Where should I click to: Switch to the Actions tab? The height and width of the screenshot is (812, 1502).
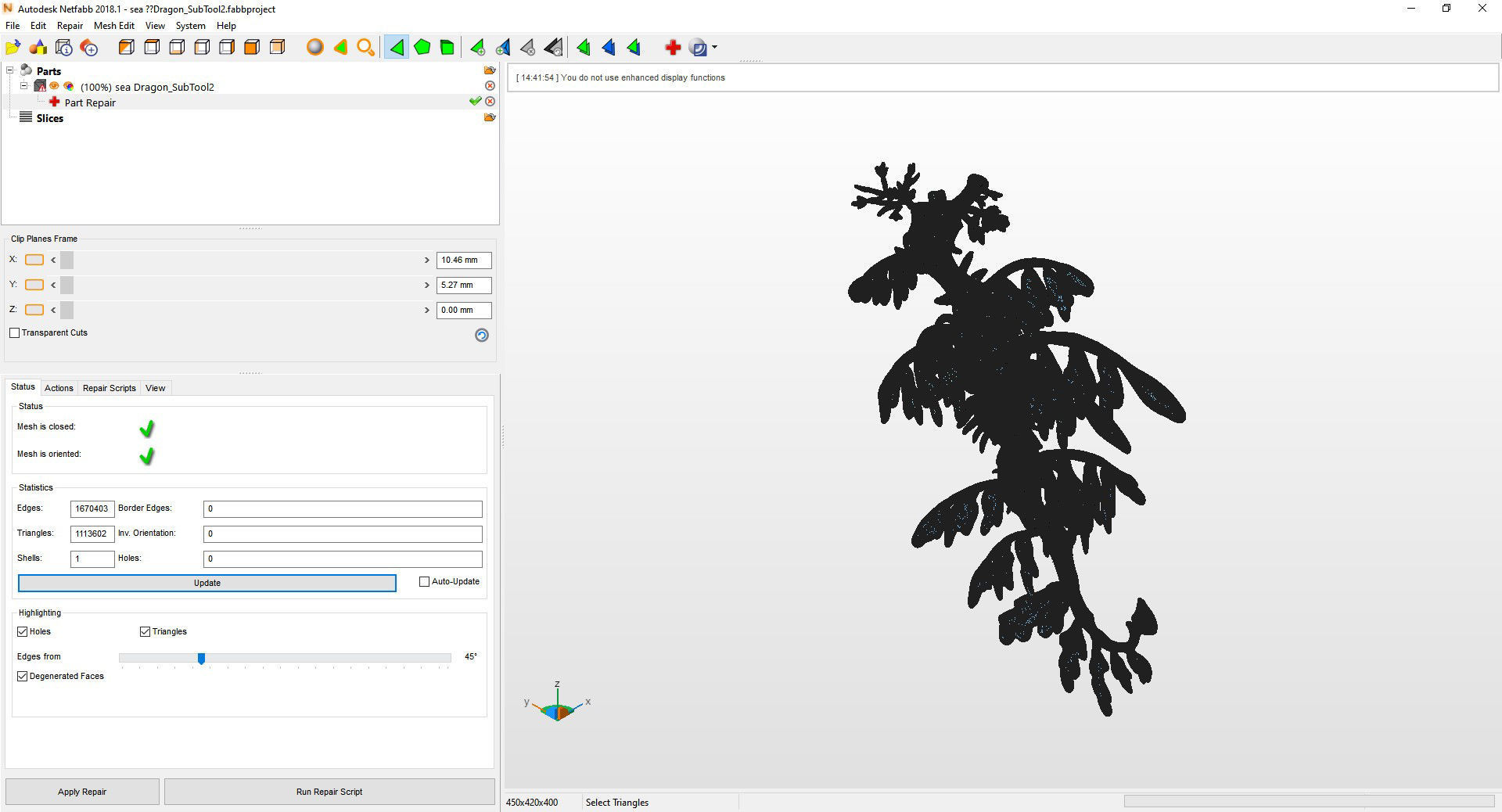[59, 388]
